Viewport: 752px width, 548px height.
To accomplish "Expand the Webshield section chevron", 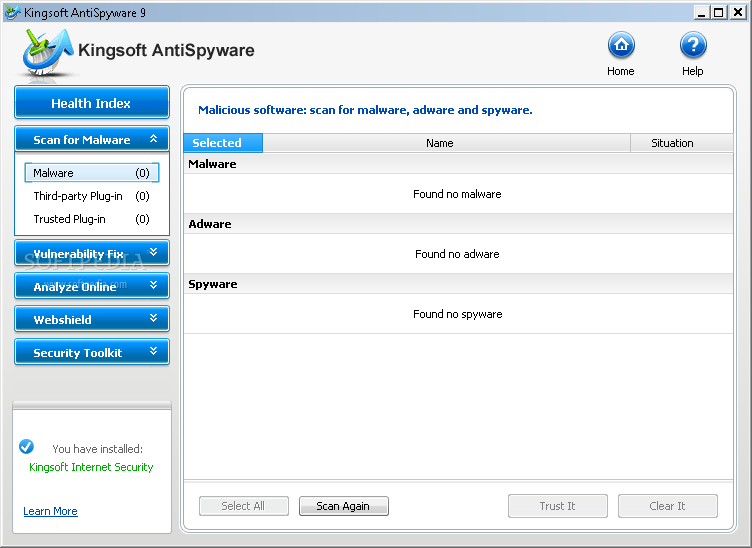I will tap(153, 318).
